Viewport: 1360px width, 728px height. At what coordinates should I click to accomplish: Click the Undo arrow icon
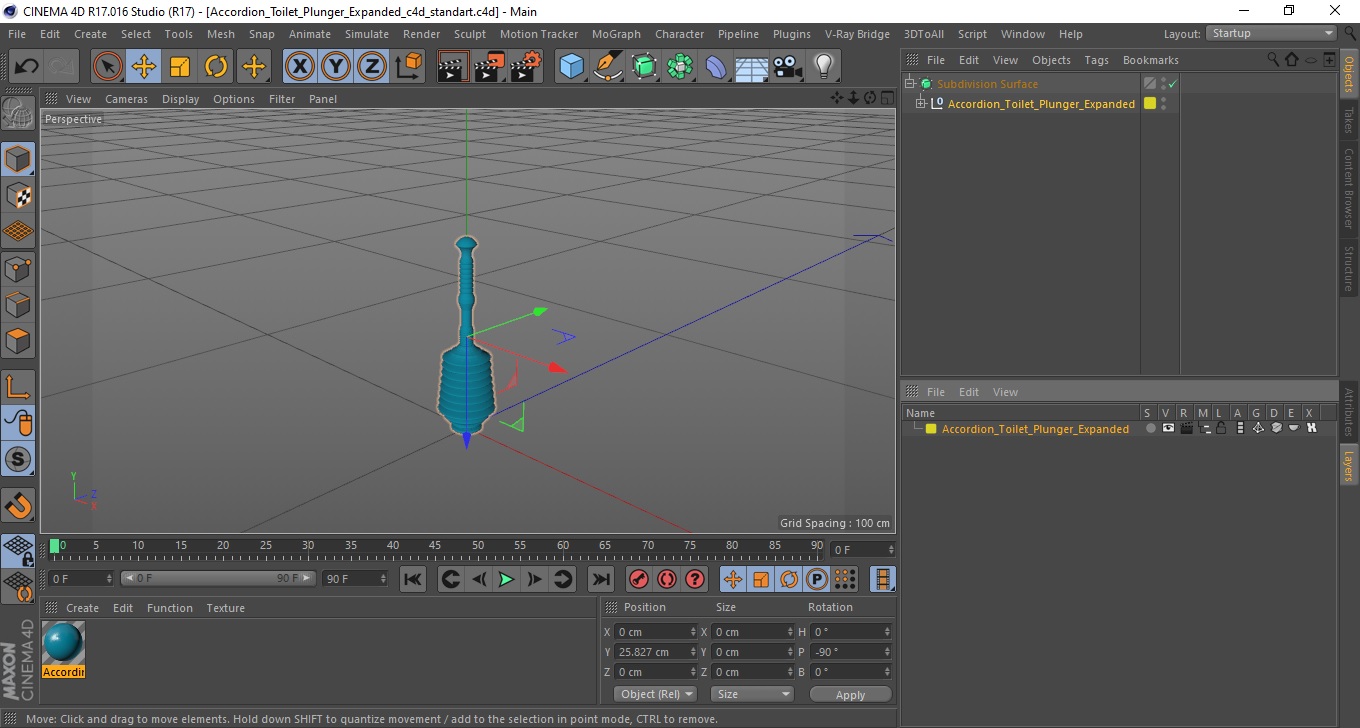26,67
